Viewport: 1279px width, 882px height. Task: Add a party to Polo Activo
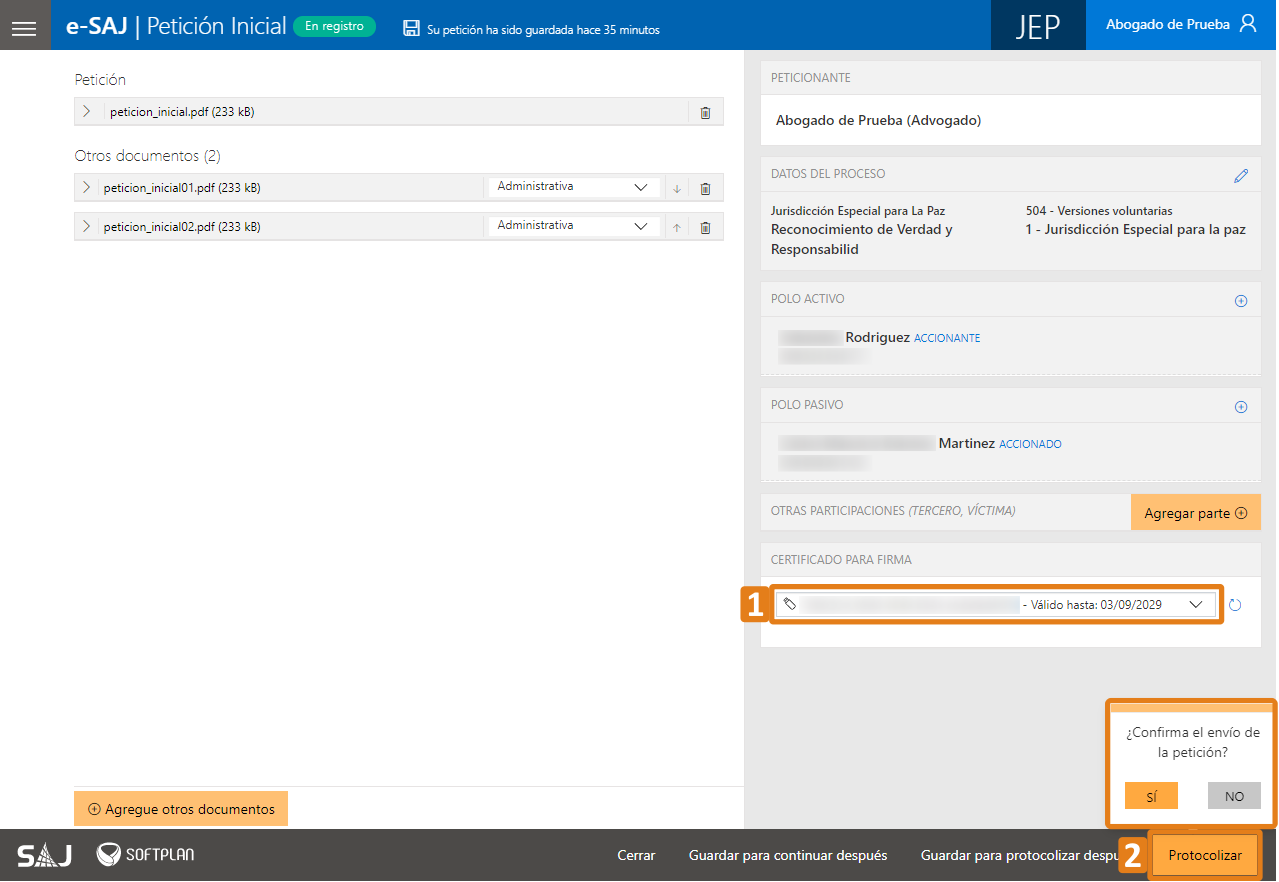pos(1241,300)
